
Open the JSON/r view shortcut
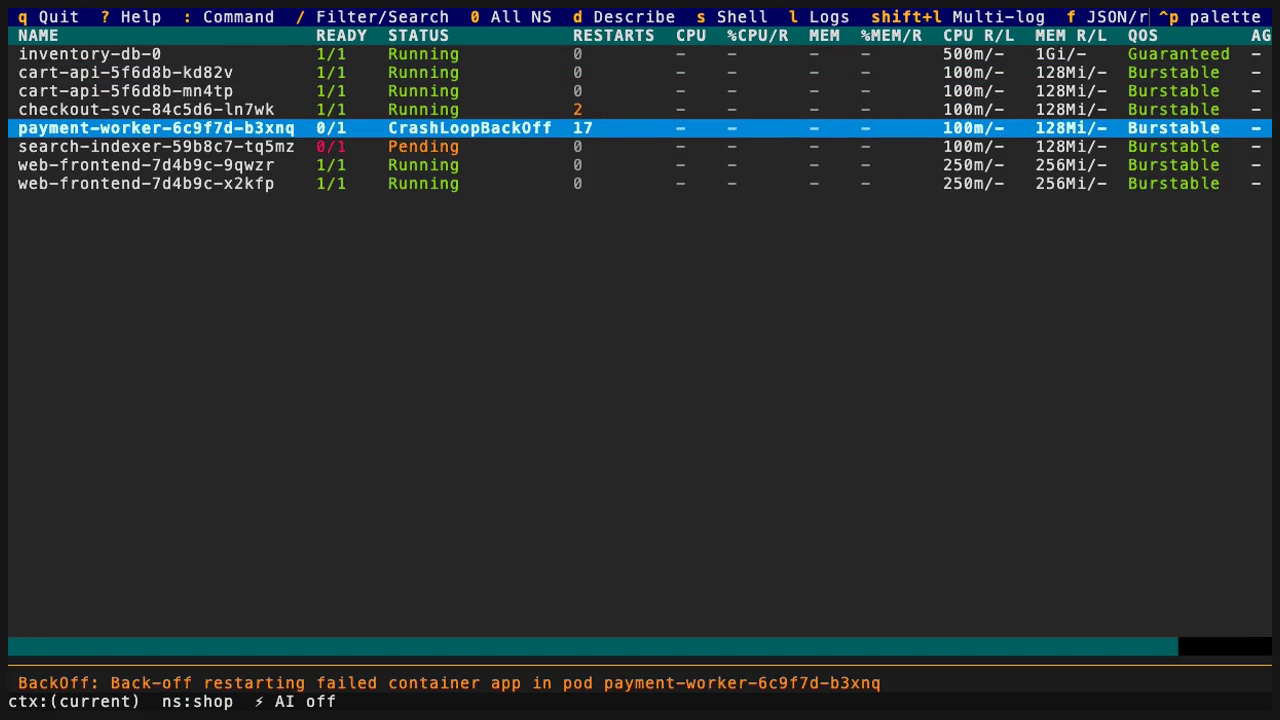coord(1107,17)
